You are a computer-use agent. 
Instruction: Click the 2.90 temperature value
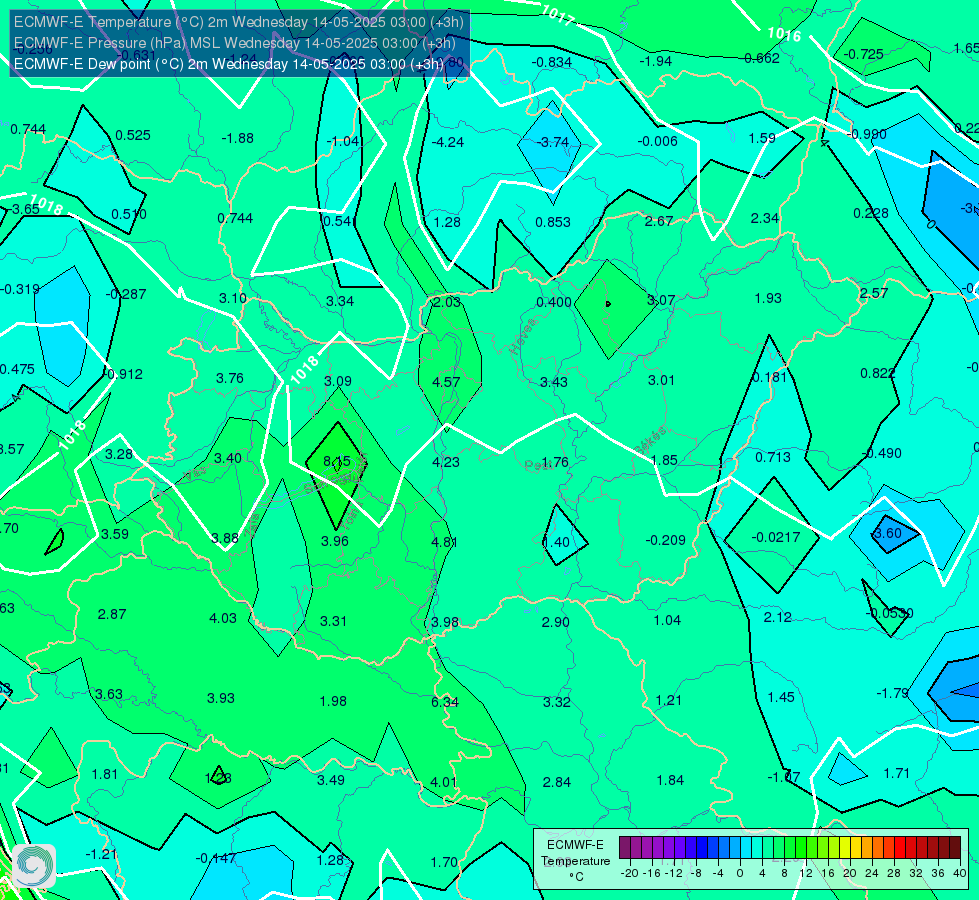coord(555,622)
